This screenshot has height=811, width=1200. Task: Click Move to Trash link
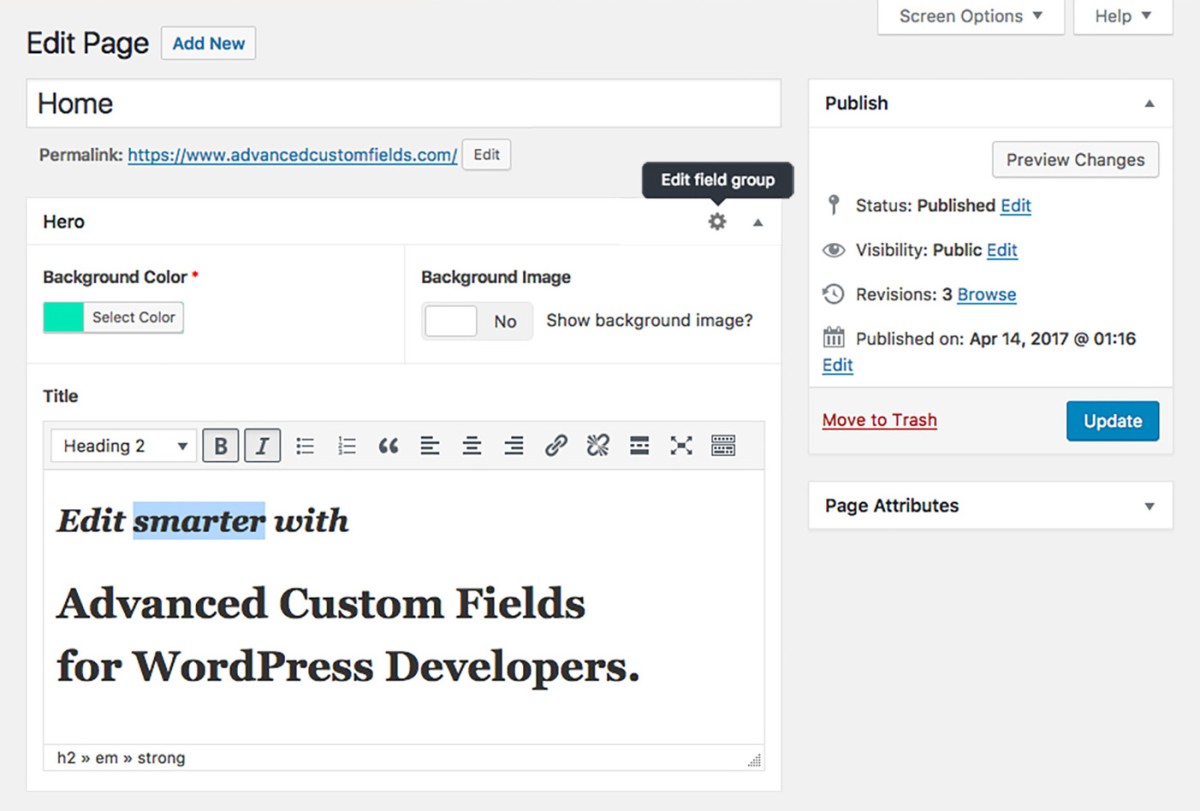click(x=880, y=420)
